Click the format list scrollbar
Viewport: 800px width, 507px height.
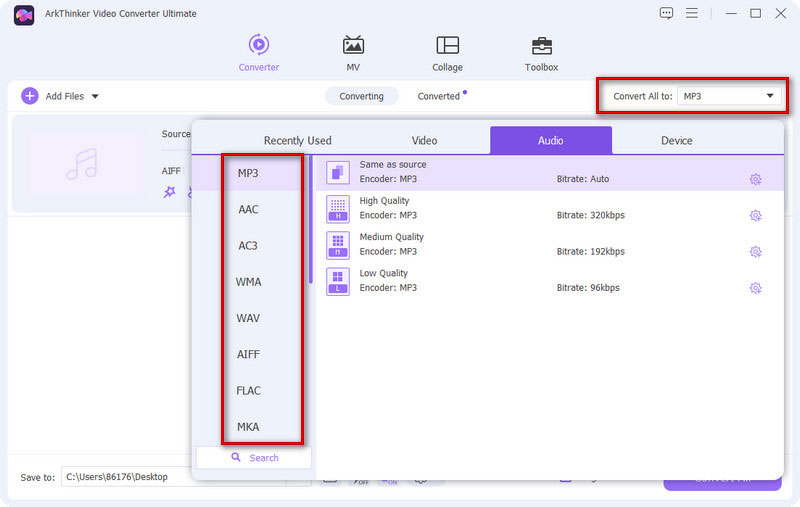point(310,219)
